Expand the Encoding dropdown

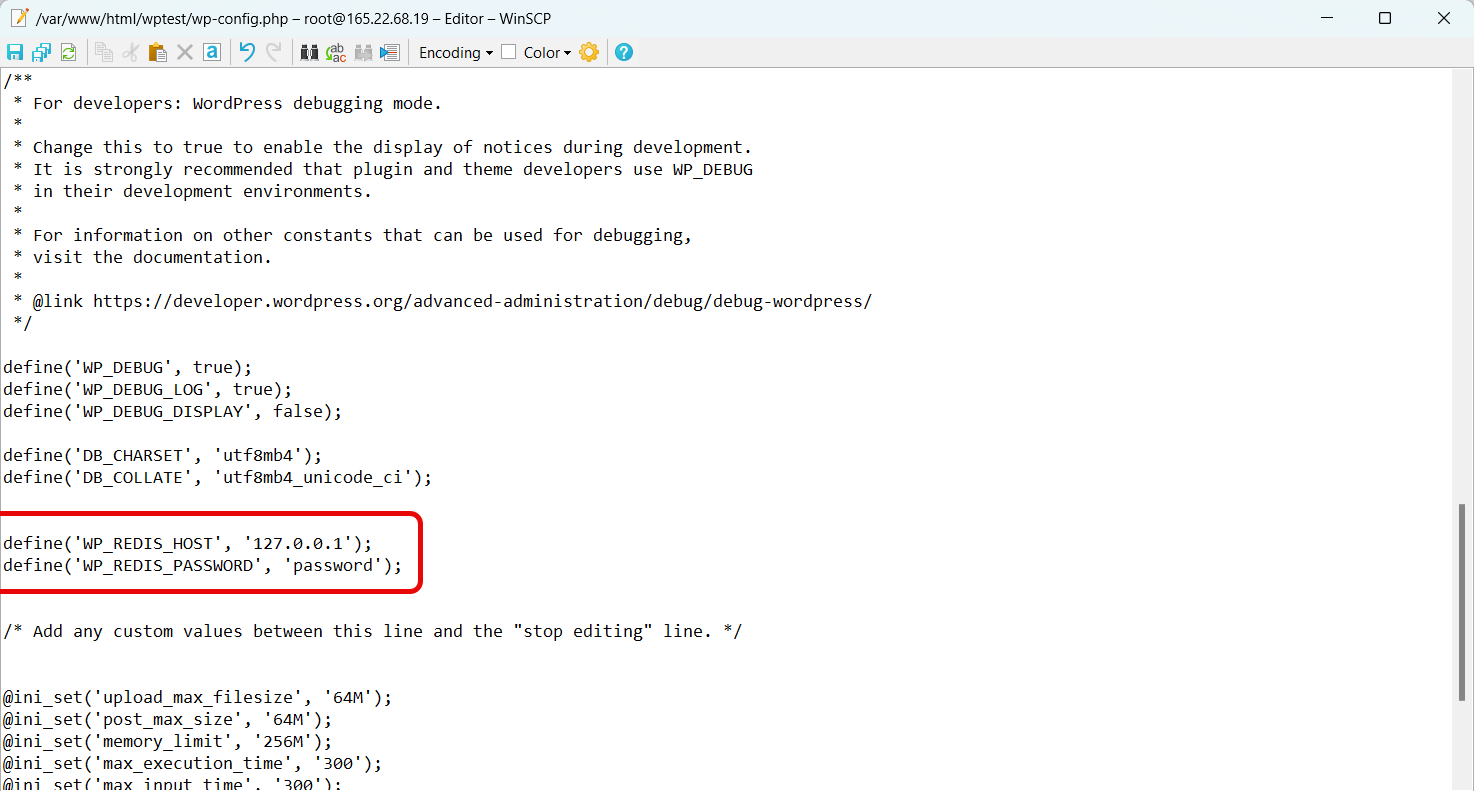pos(455,53)
